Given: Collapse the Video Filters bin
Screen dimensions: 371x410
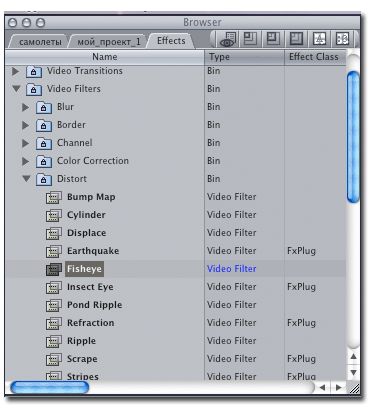Looking at the screenshot, I should [x=16, y=89].
